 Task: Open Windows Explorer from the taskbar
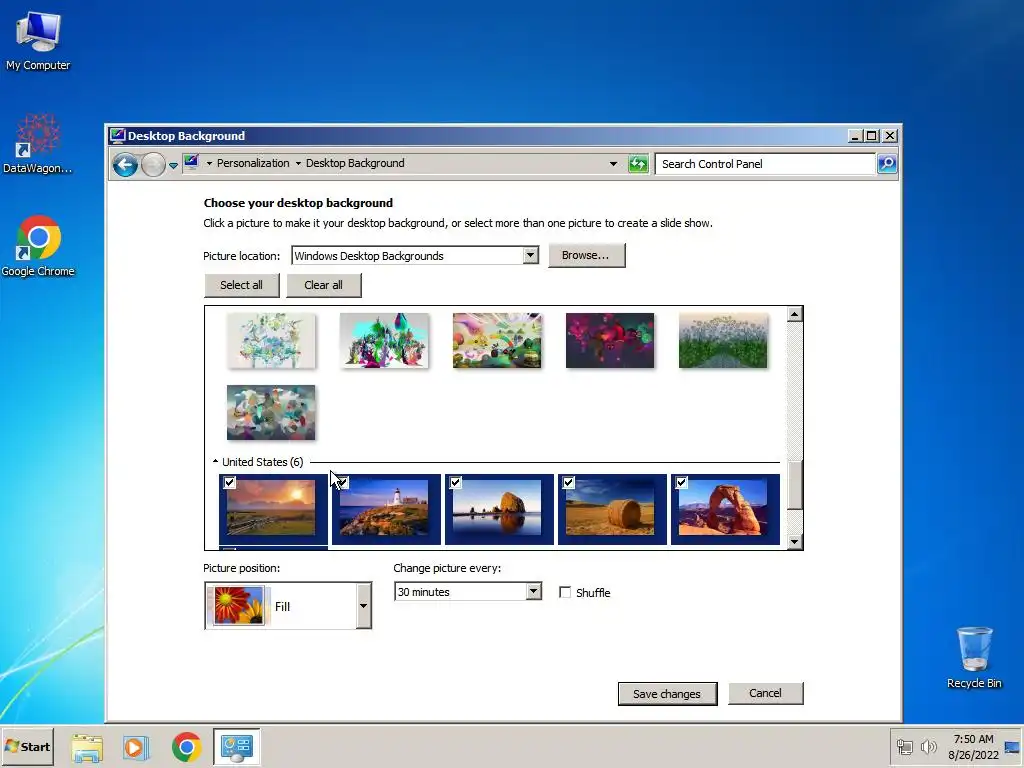pyautogui.click(x=87, y=747)
